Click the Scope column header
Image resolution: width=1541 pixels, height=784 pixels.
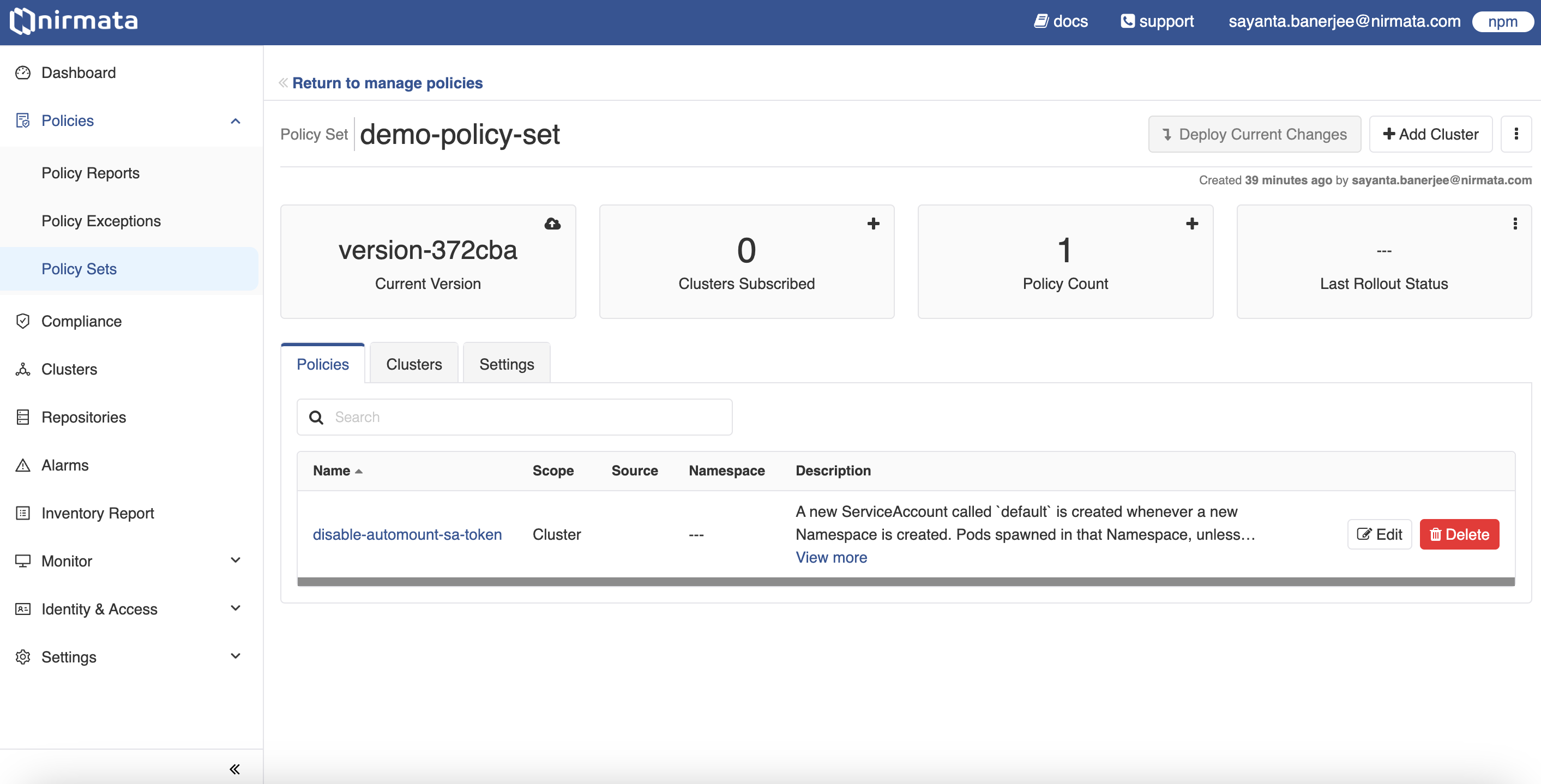click(553, 471)
